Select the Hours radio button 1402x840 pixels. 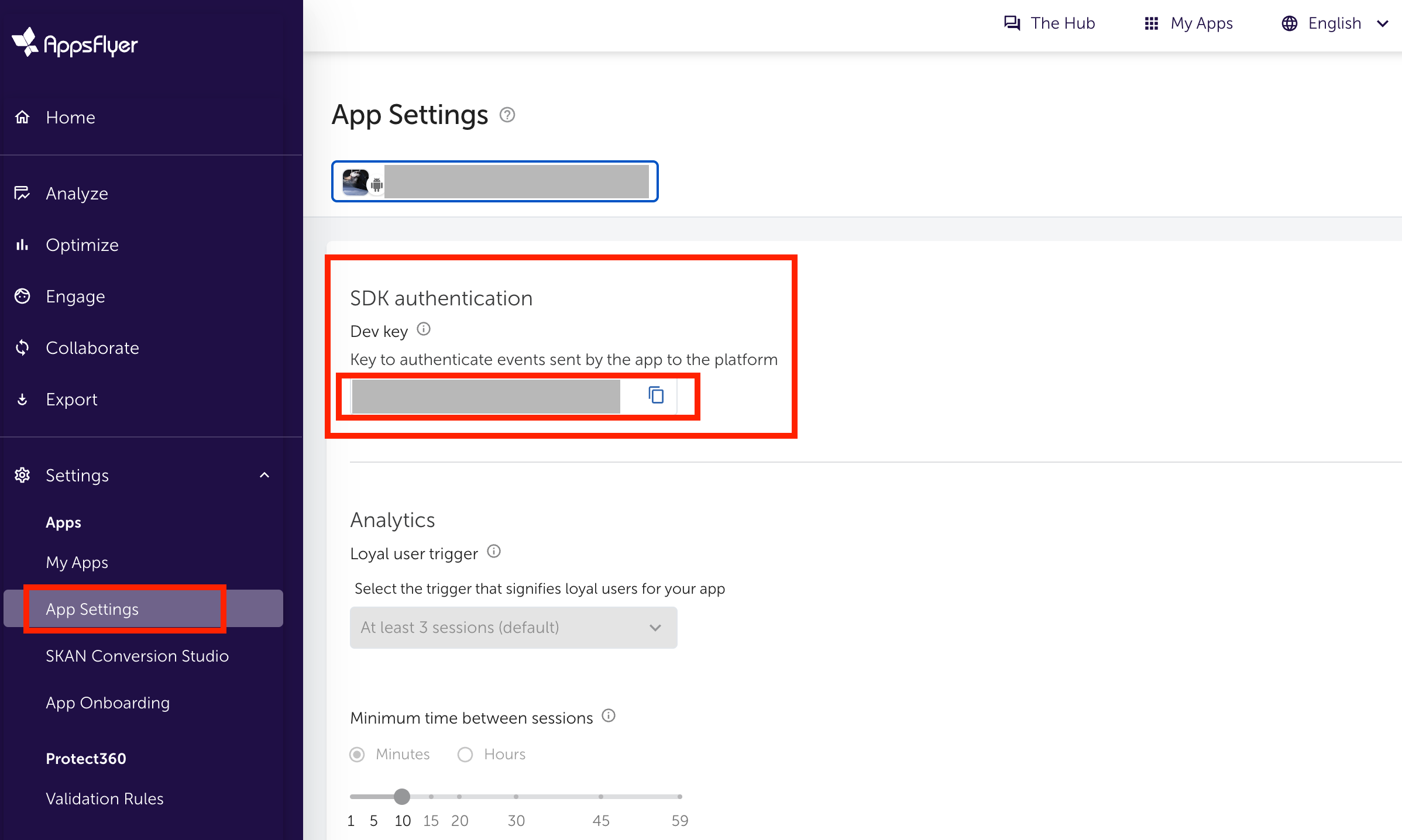465,755
